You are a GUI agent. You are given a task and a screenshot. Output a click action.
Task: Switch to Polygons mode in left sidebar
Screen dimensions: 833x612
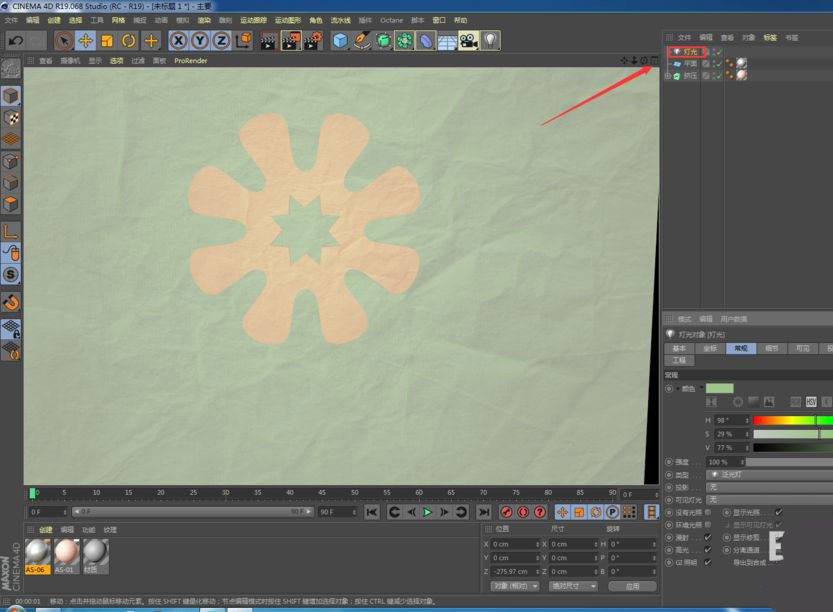pyautogui.click(x=11, y=204)
